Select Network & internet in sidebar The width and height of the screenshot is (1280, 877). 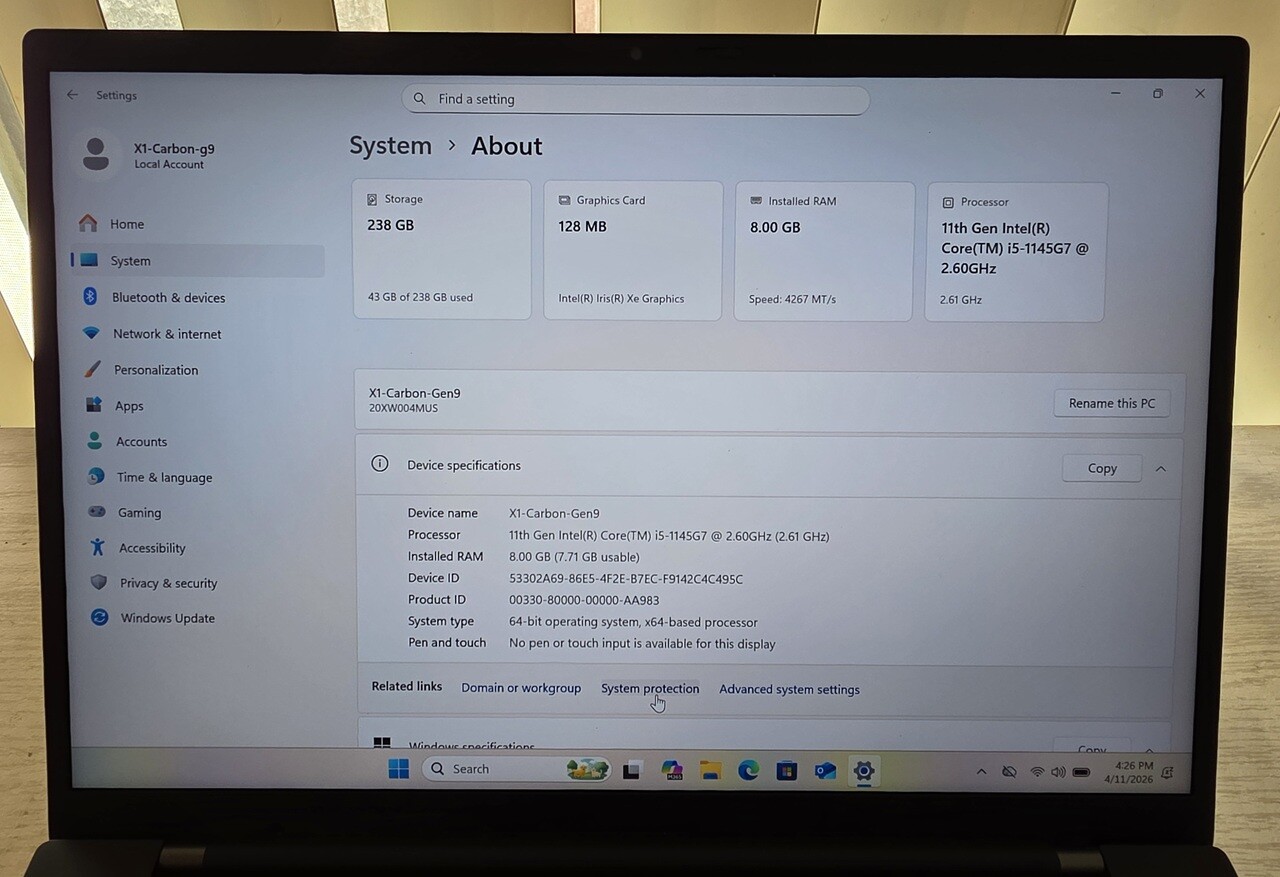pyautogui.click(x=166, y=334)
